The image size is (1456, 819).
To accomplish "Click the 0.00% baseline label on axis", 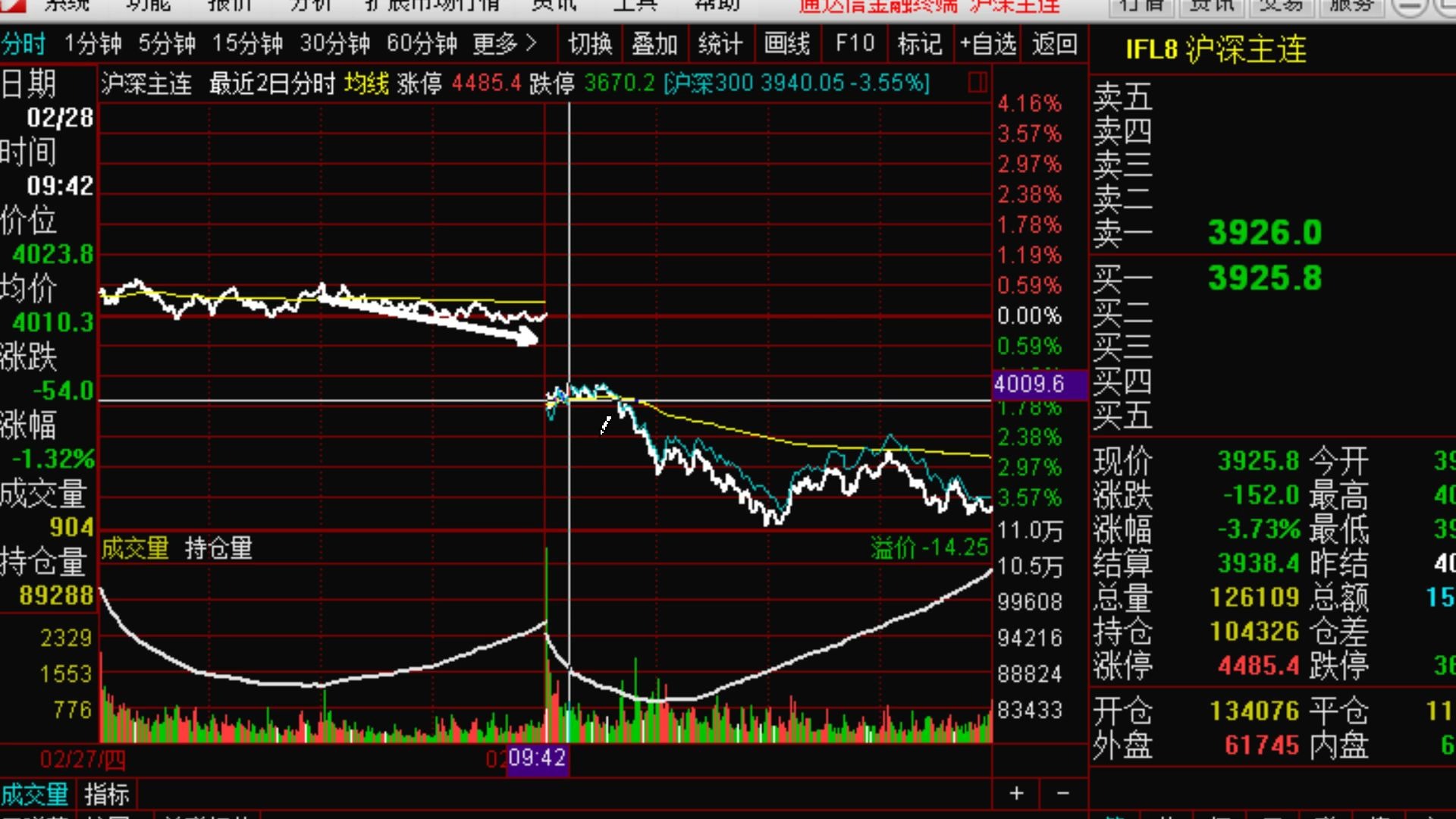I will [x=1029, y=315].
